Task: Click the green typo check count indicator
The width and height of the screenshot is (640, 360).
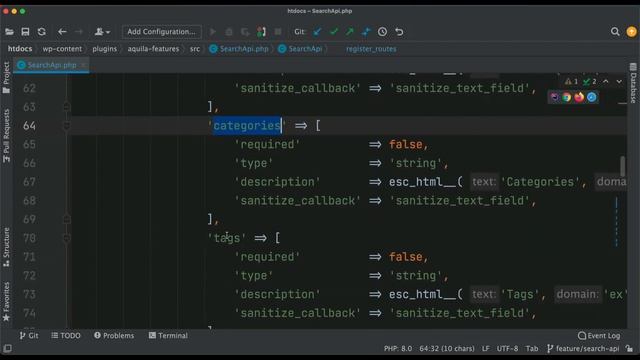Action: (x=590, y=82)
